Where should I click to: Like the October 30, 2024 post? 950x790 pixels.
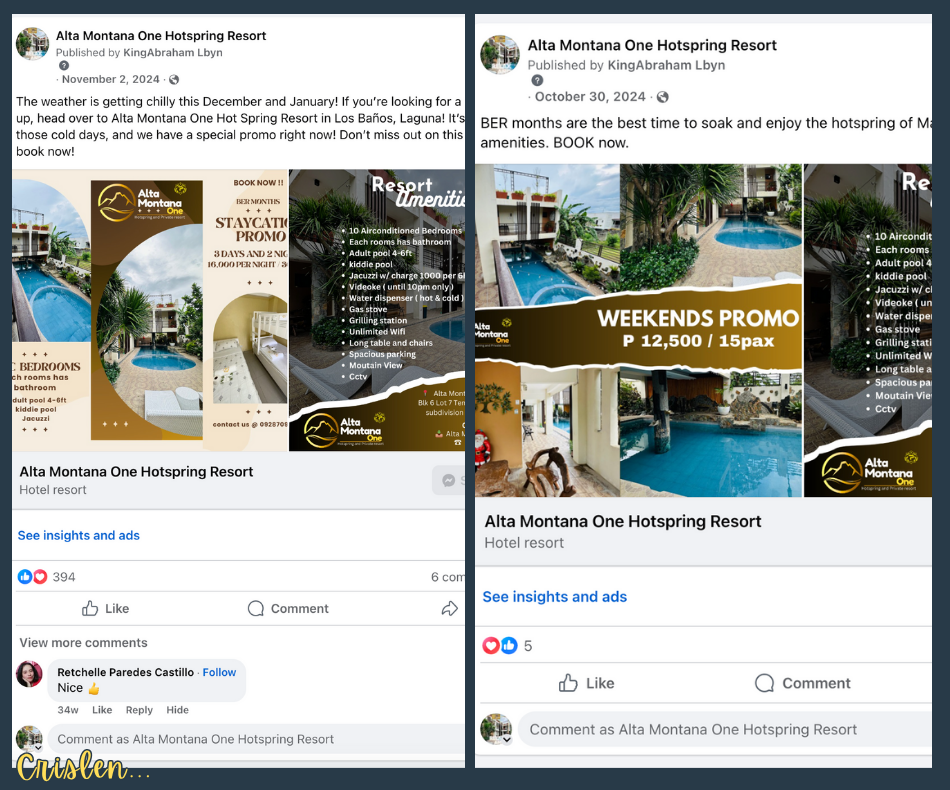586,683
